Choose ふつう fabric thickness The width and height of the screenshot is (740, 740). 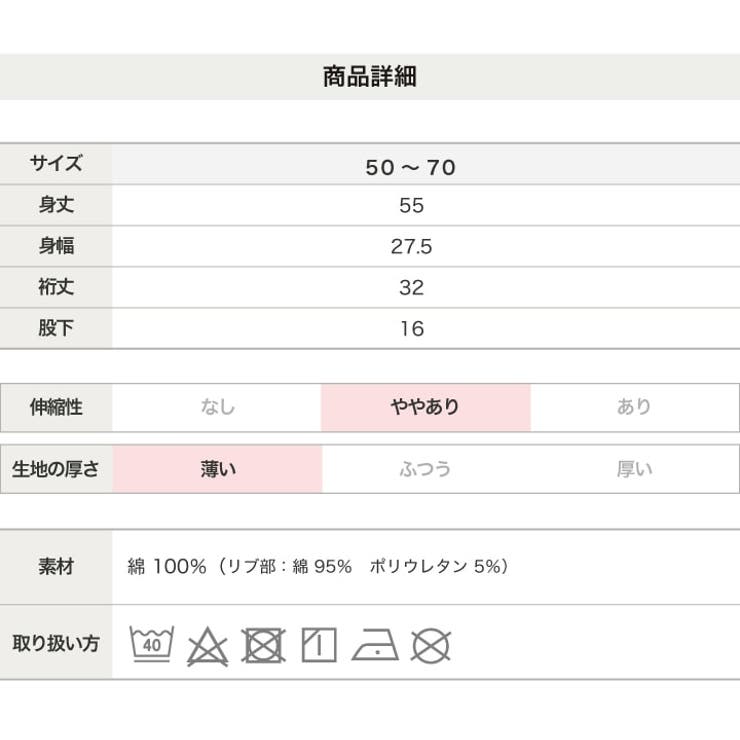pyautogui.click(x=425, y=469)
